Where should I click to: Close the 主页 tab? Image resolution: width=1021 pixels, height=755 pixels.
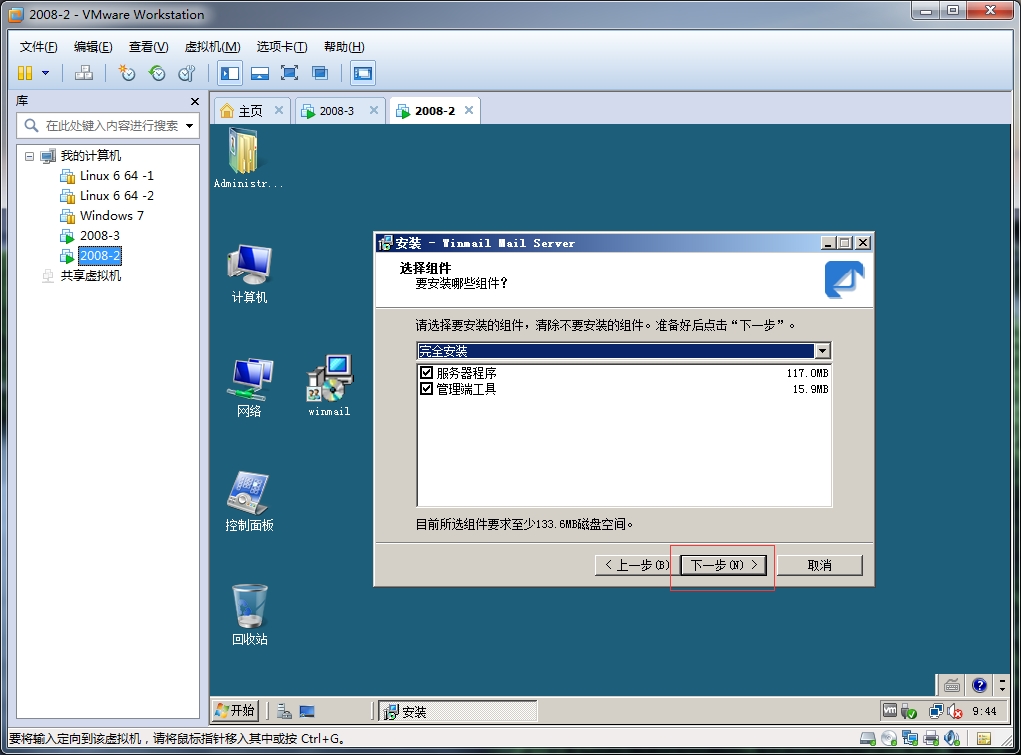(279, 110)
